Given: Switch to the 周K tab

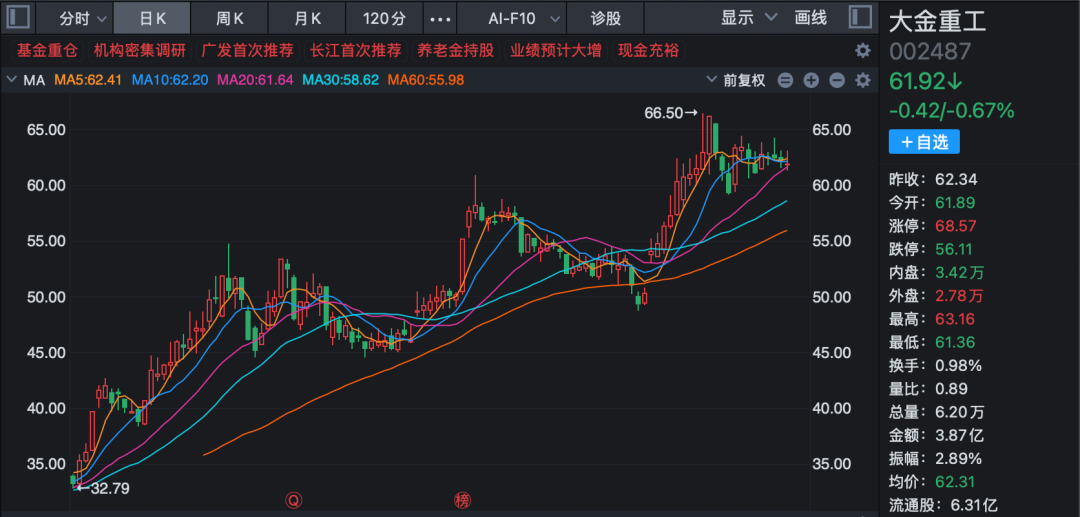Looking at the screenshot, I should point(231,18).
